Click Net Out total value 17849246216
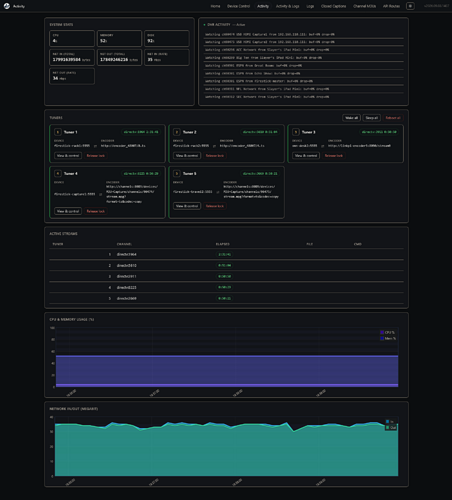 pyautogui.click(x=114, y=60)
